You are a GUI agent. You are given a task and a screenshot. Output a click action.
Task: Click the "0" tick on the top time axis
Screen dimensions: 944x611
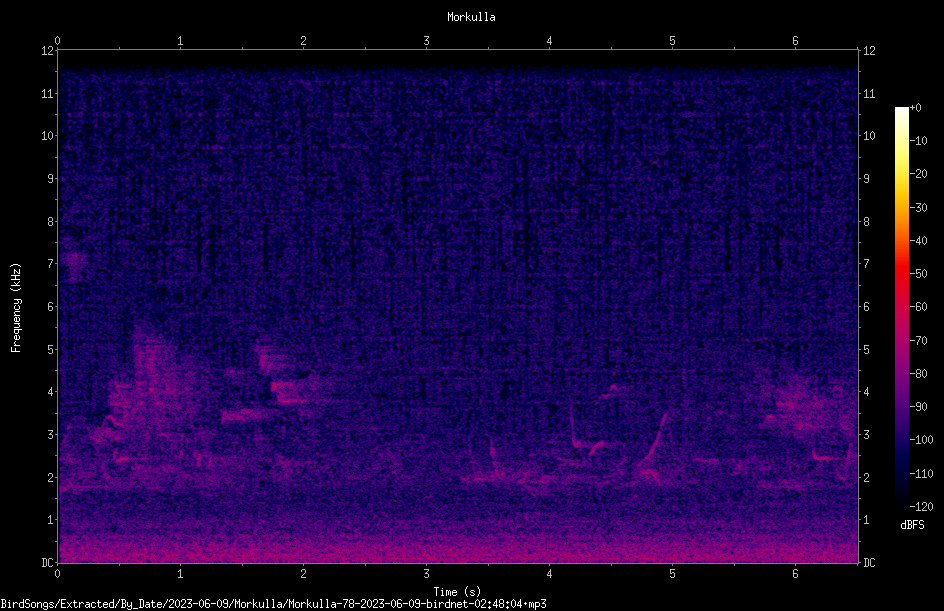[x=57, y=41]
